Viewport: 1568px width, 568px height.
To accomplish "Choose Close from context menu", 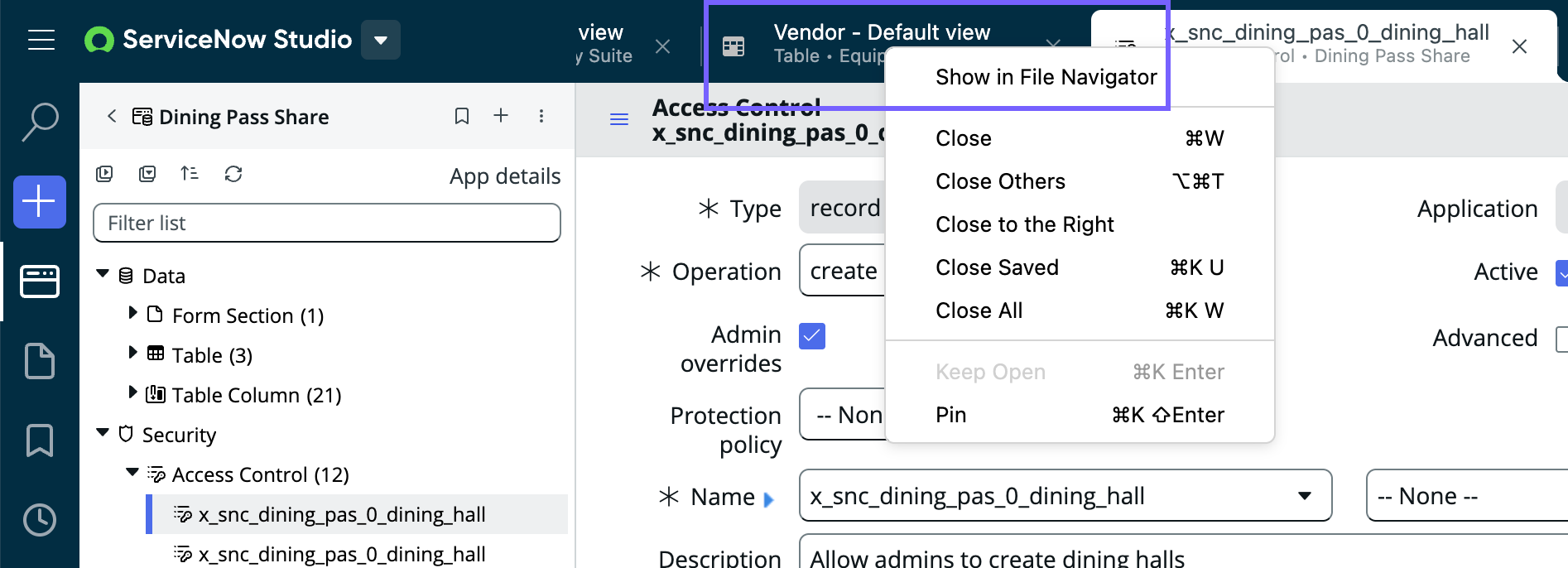I will pos(1080,138).
